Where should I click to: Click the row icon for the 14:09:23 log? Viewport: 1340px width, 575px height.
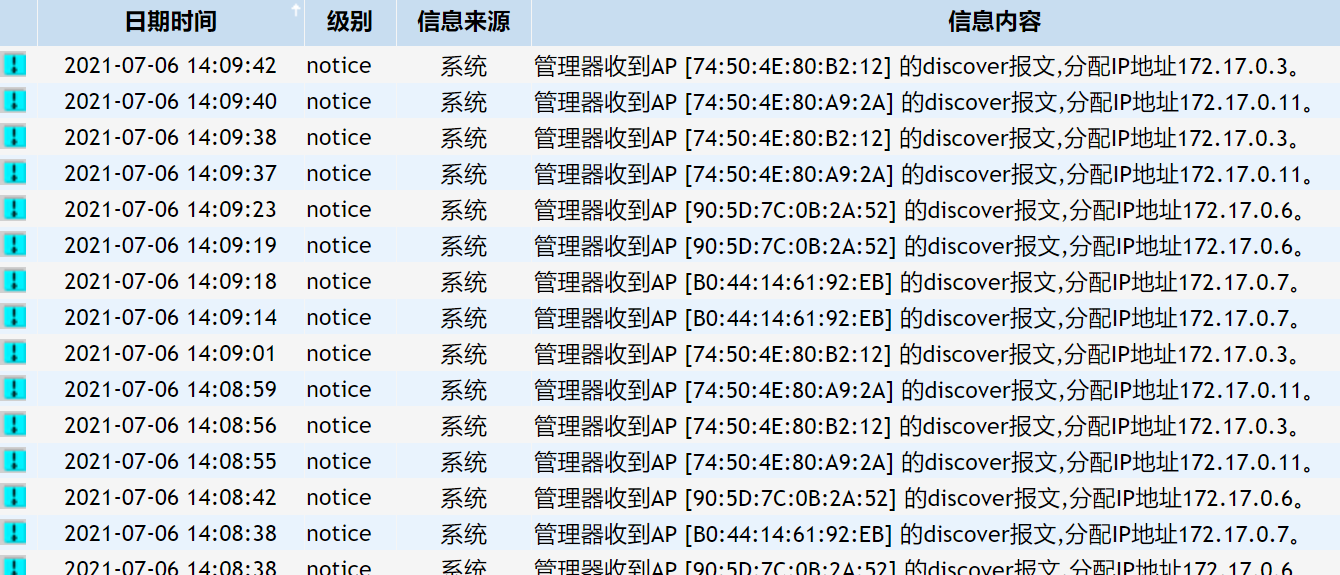(14, 210)
